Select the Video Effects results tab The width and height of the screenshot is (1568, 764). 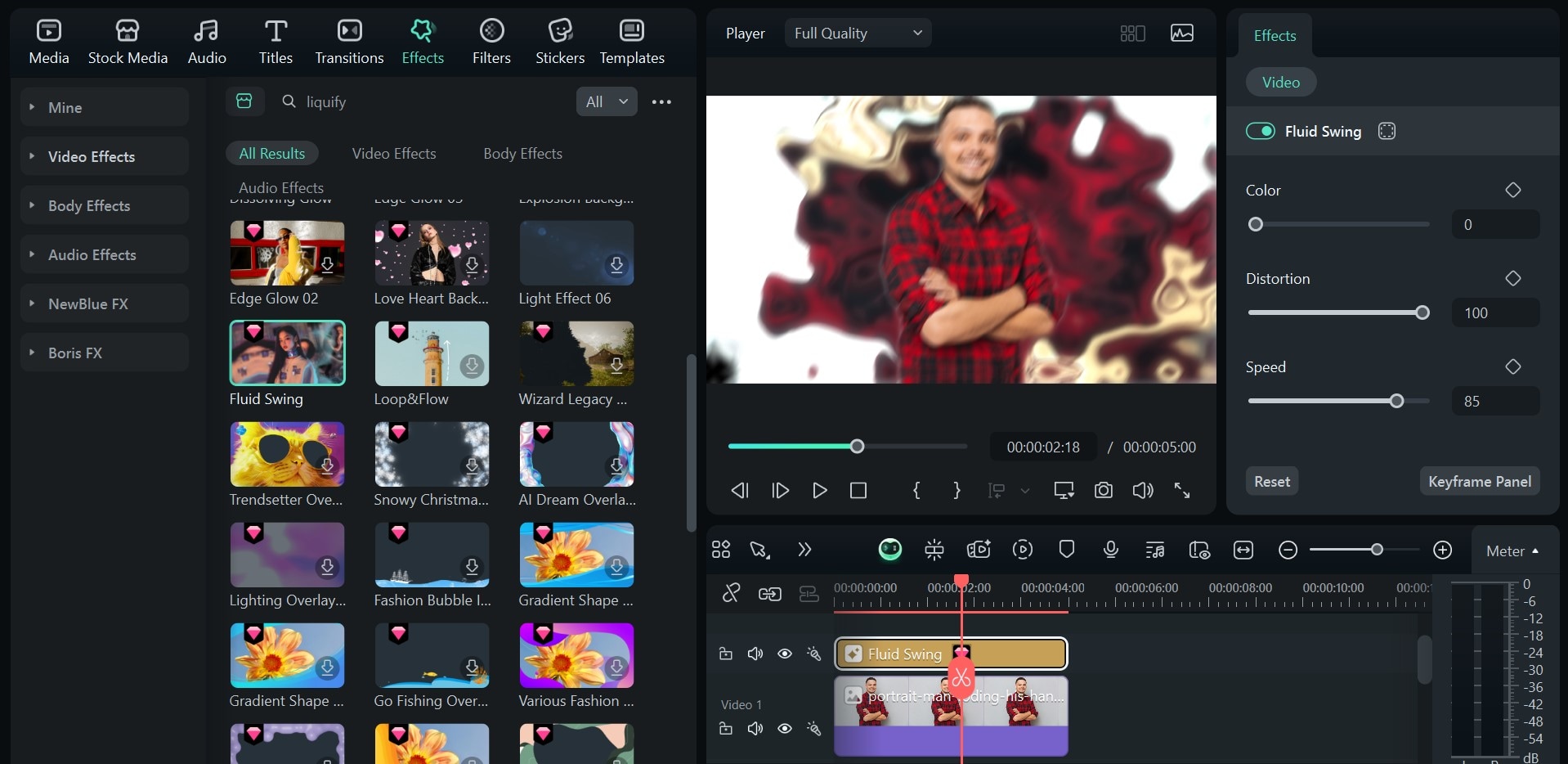click(x=394, y=154)
